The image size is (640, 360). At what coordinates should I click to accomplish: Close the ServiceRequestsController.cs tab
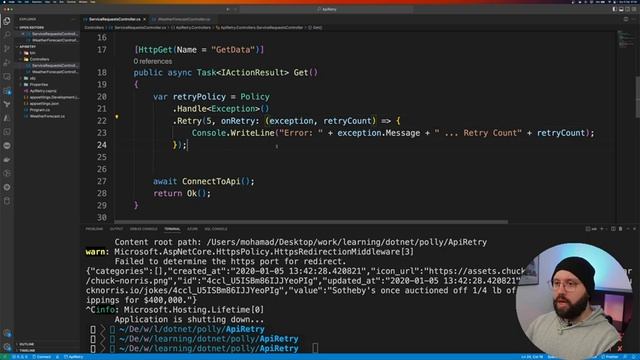pyautogui.click(x=144, y=19)
